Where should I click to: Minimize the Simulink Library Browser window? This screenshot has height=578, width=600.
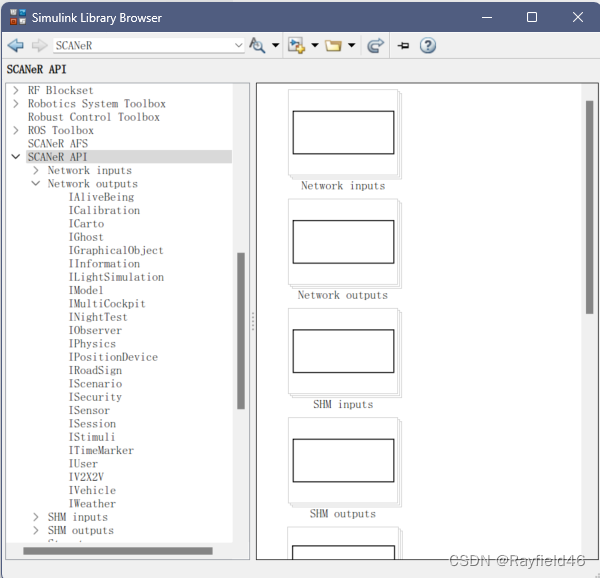pyautogui.click(x=487, y=17)
